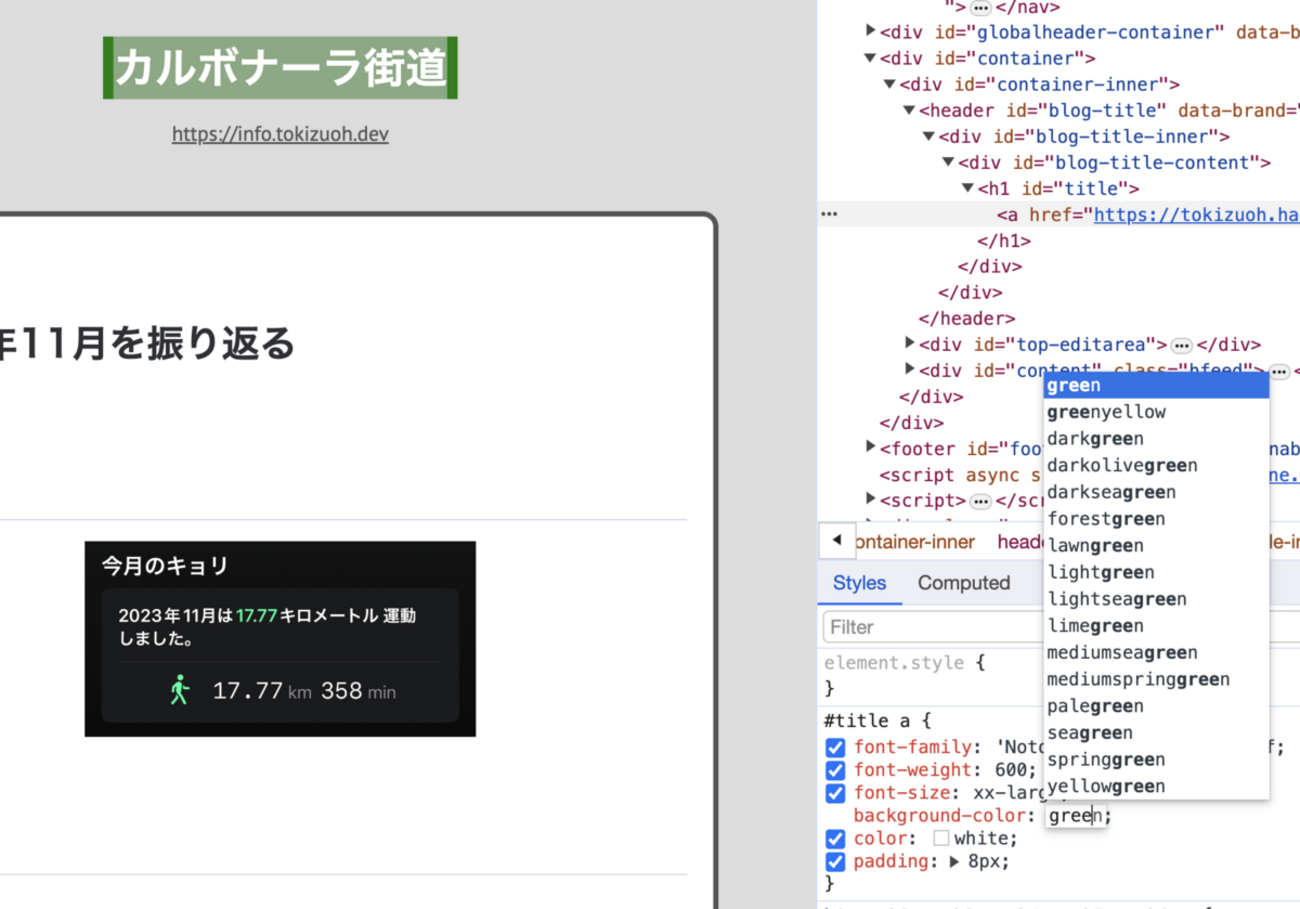Open the info.tokizuoh.dev link
1300x909 pixels.
[280, 134]
